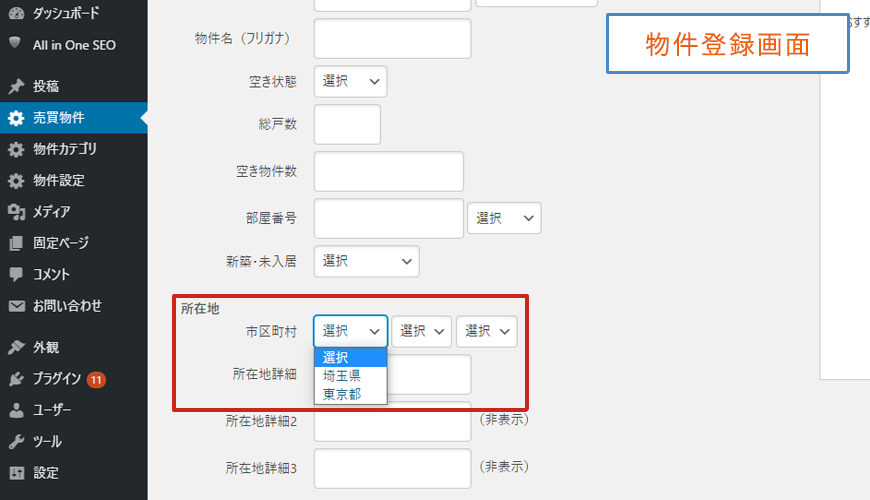The width and height of the screenshot is (870, 500).
Task: Click the pushpin icon for 投稿
Action: 15,86
